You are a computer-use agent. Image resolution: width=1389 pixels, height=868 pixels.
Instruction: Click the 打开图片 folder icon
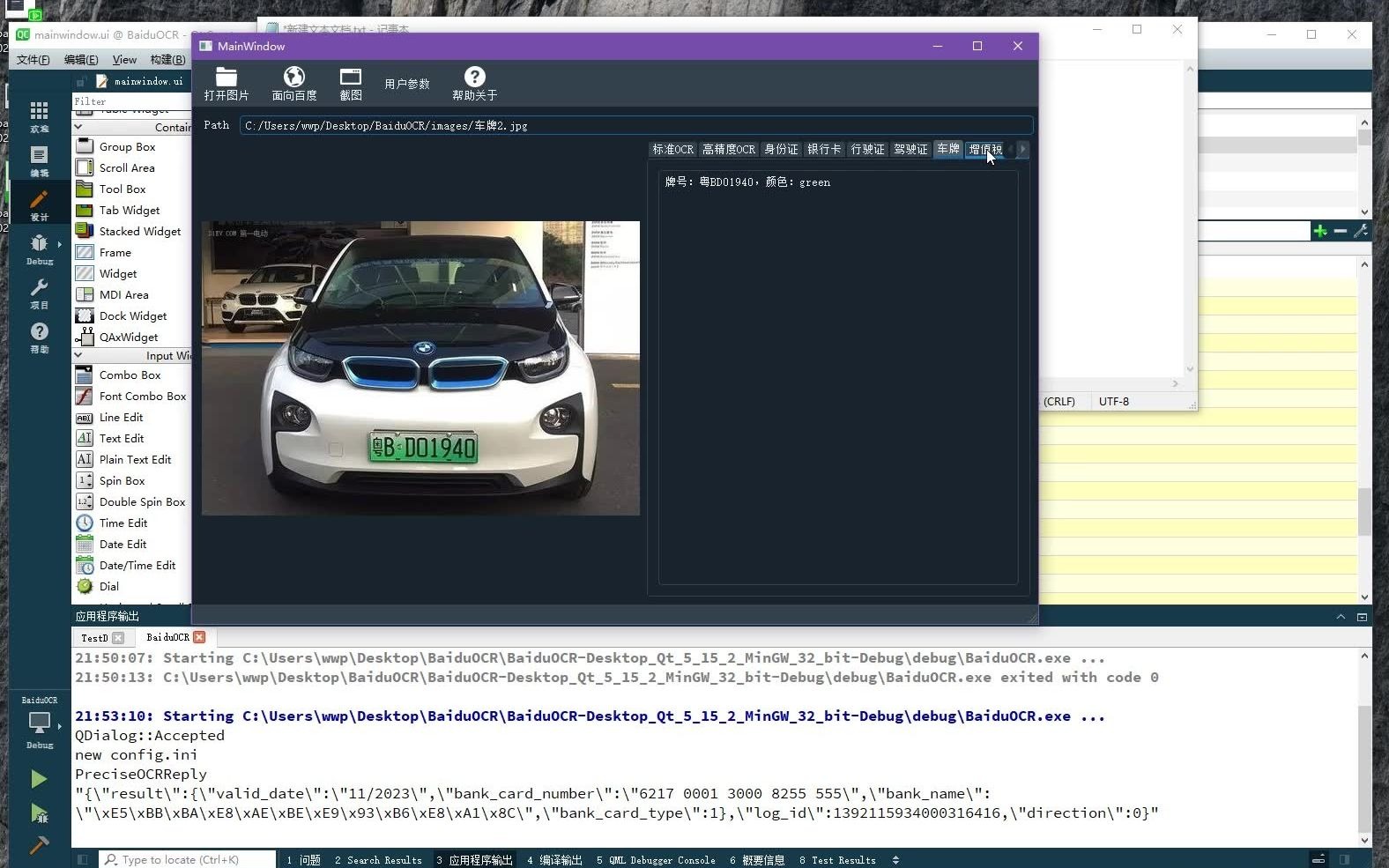[227, 78]
